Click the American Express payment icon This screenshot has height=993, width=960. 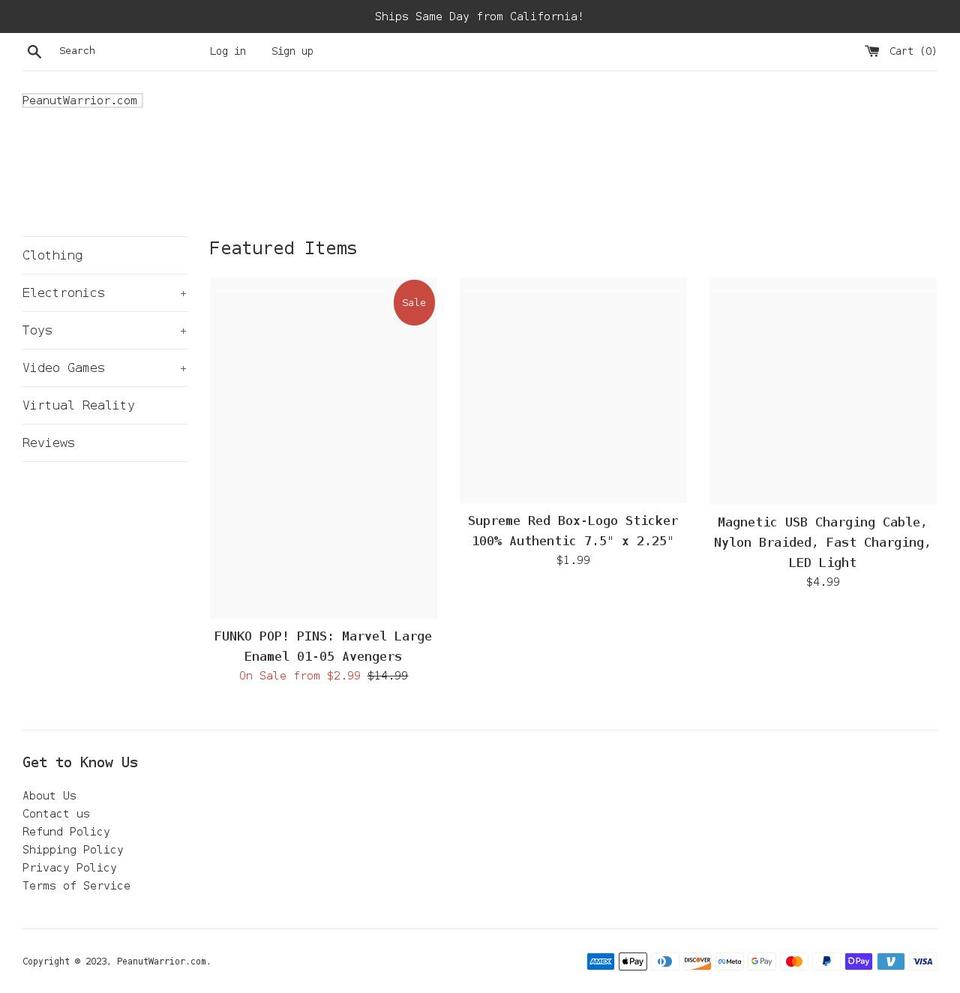point(600,961)
